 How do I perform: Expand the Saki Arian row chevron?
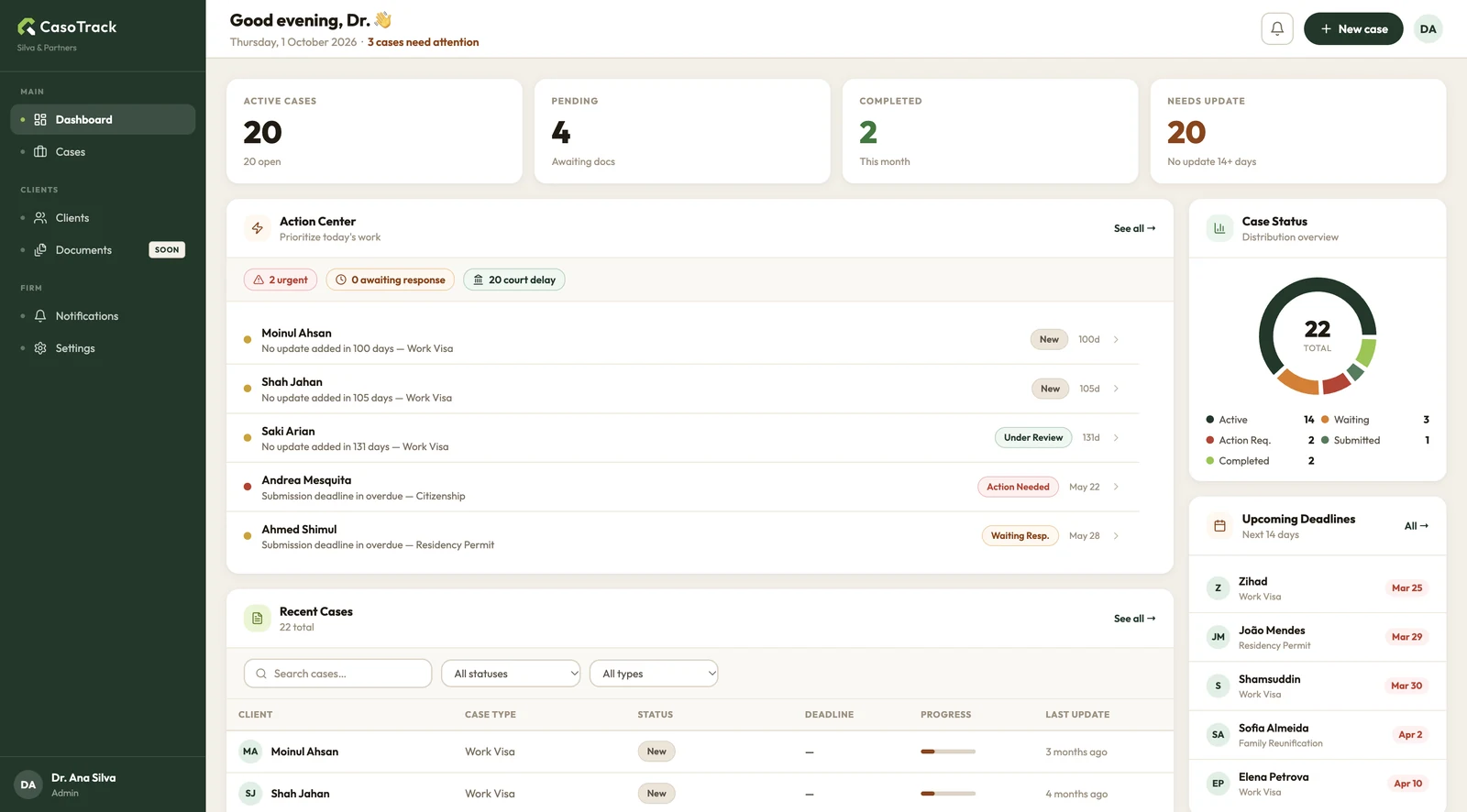1116,438
